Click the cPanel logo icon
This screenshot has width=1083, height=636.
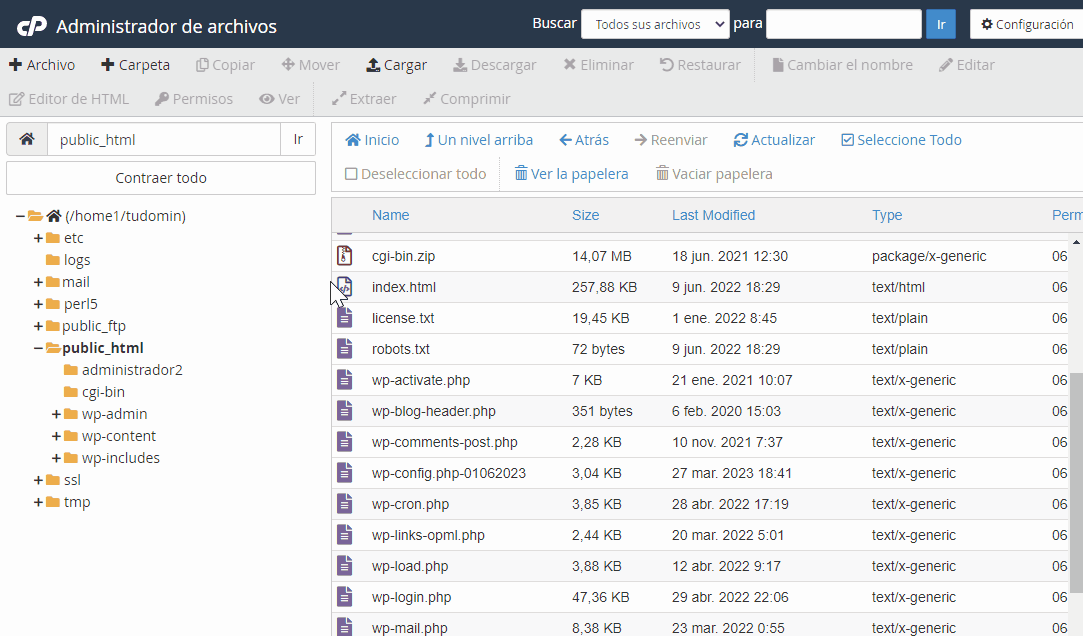click(x=32, y=26)
